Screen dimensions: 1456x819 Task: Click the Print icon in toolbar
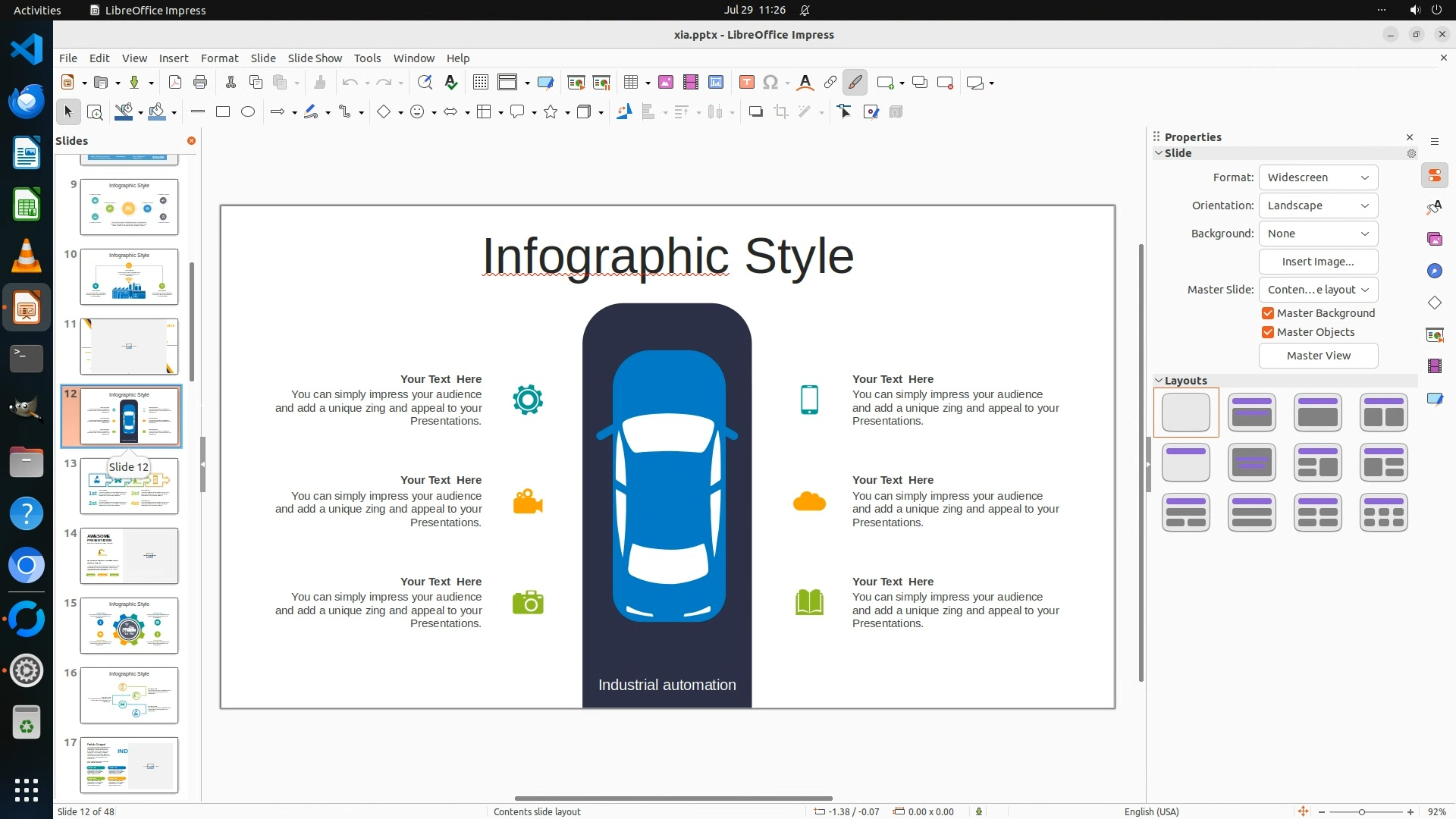point(200,83)
